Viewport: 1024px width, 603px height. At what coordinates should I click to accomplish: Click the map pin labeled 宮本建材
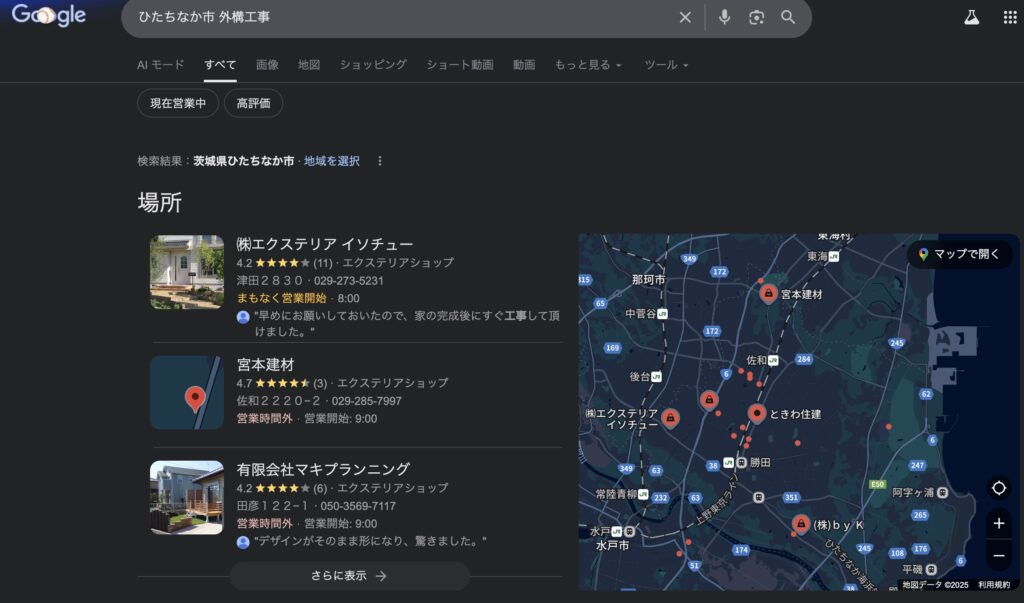[x=768, y=293]
